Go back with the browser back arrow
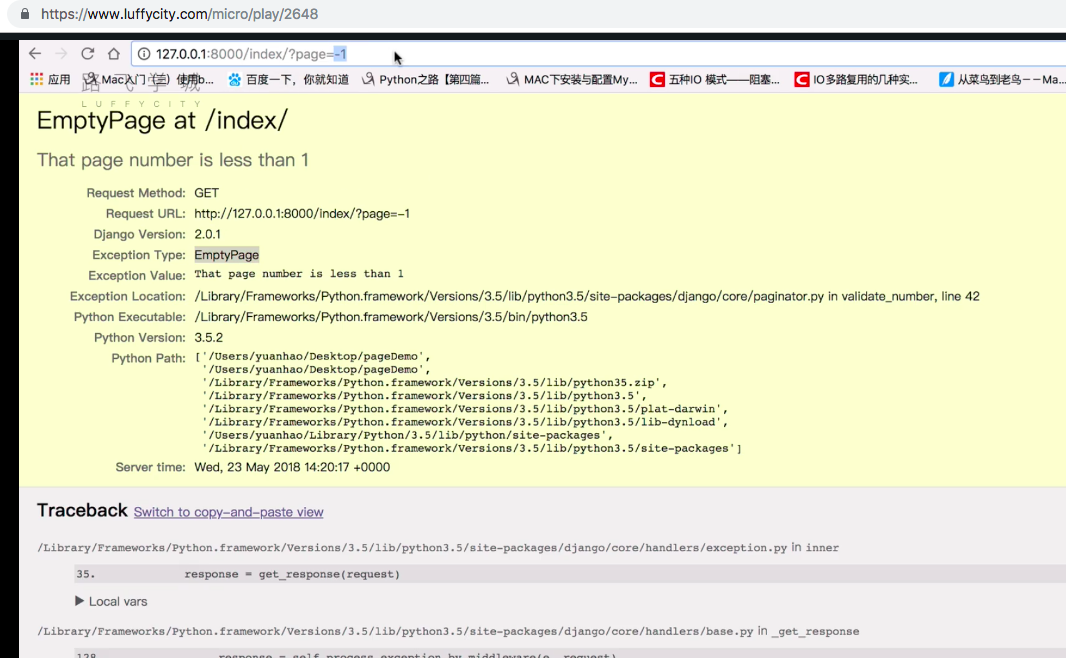The width and height of the screenshot is (1066, 658). 35,54
